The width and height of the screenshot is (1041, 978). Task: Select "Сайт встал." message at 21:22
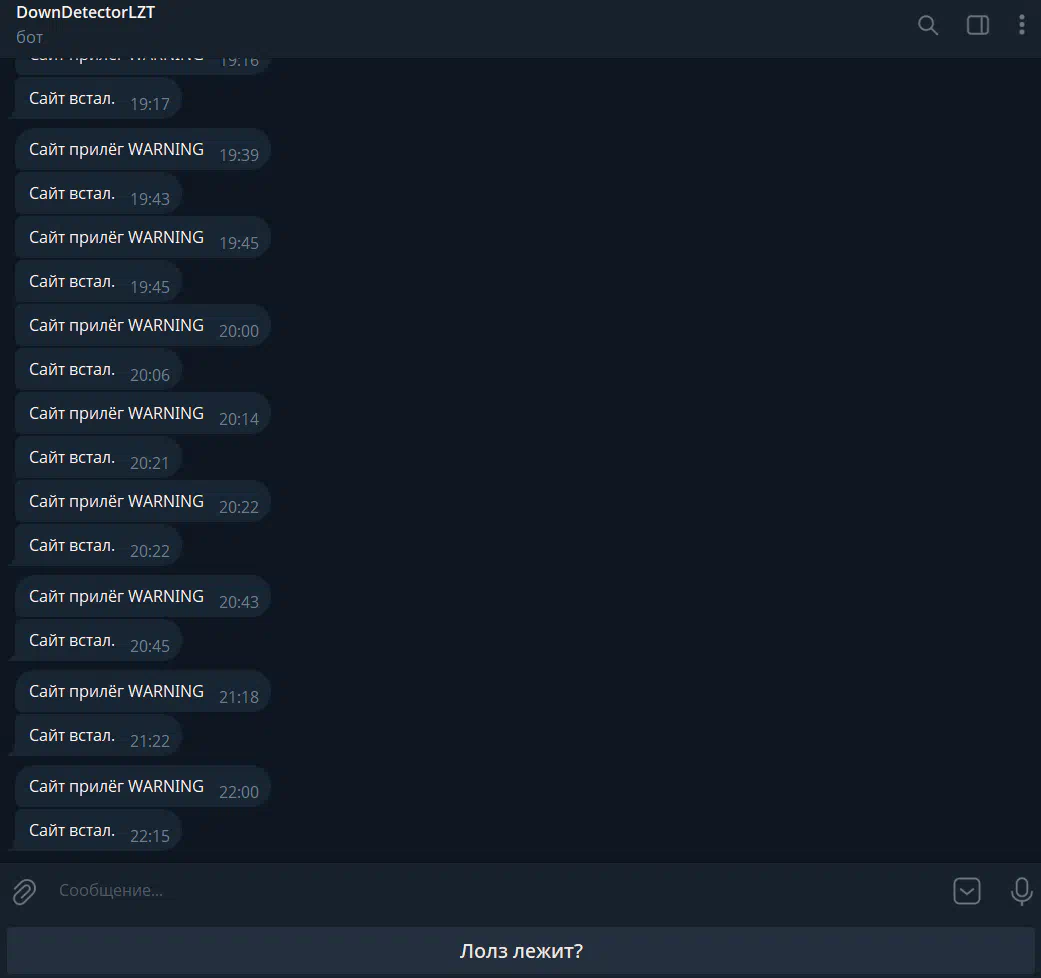[98, 735]
